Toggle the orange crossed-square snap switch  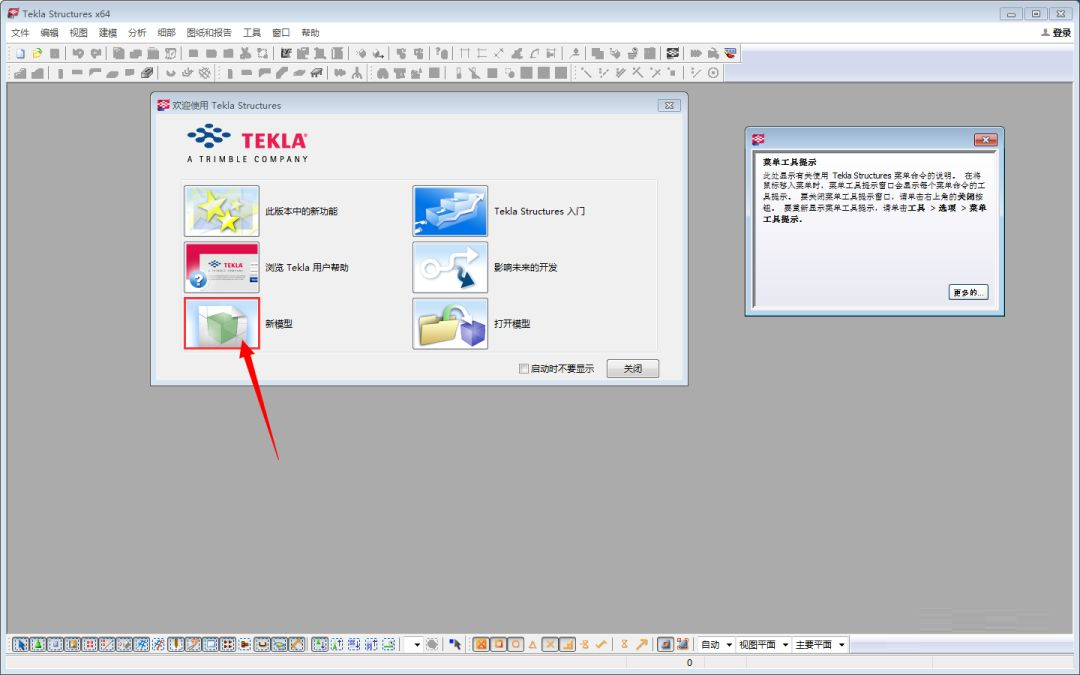[481, 645]
